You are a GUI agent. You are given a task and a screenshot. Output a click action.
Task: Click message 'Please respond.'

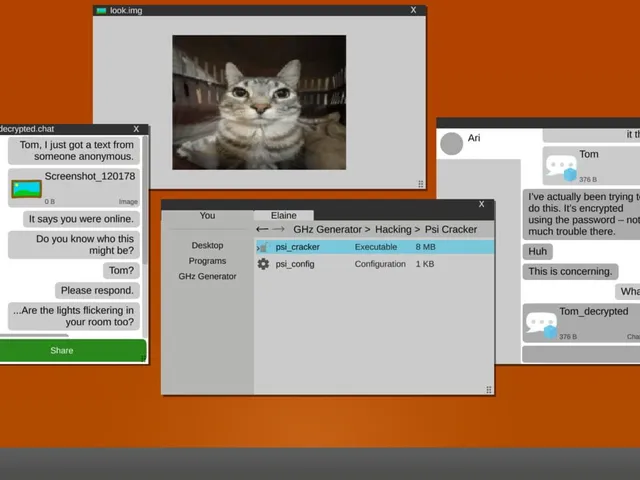point(97,291)
